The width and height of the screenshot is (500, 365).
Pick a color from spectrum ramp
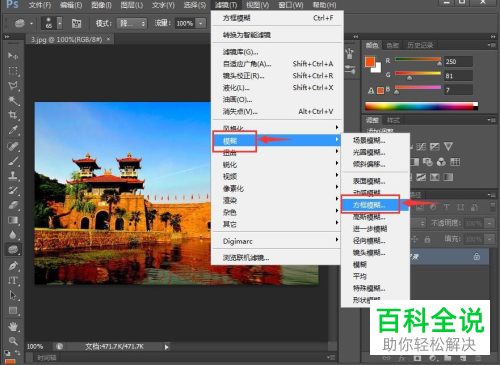(421, 106)
